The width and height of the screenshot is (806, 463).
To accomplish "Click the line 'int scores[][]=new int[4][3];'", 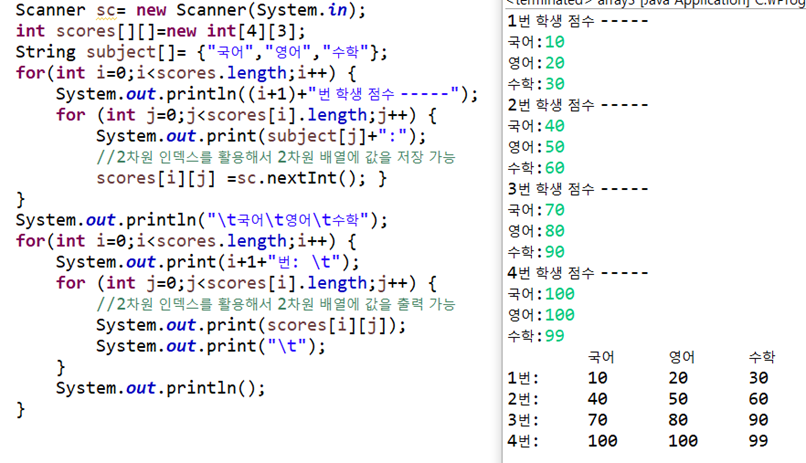I will tap(160, 31).
